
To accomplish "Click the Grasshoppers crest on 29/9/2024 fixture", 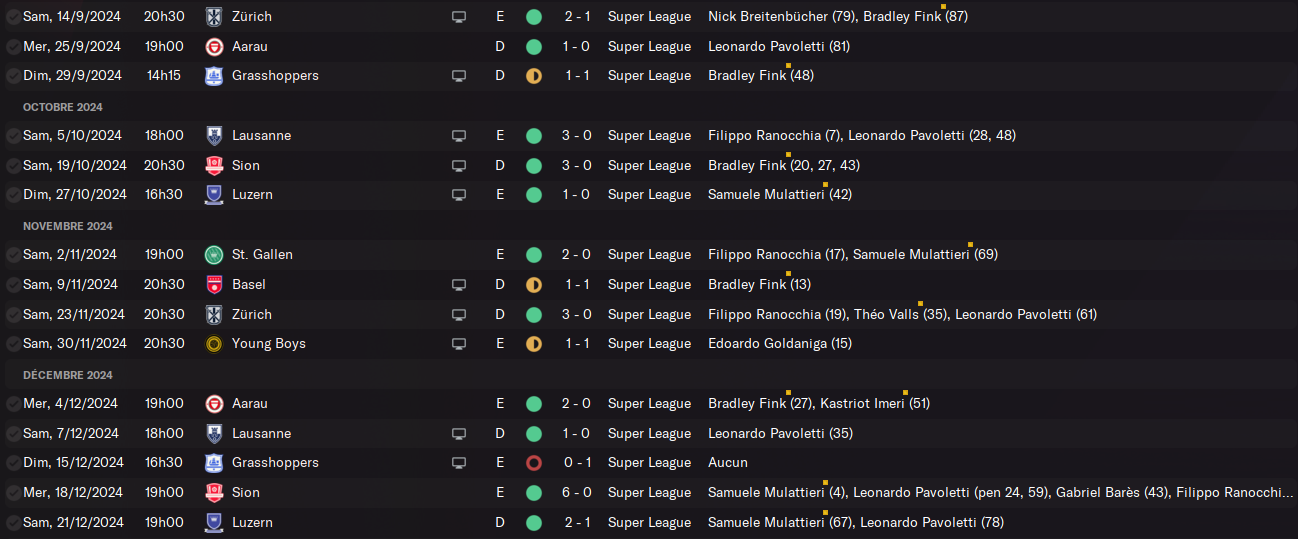I will (x=214, y=76).
